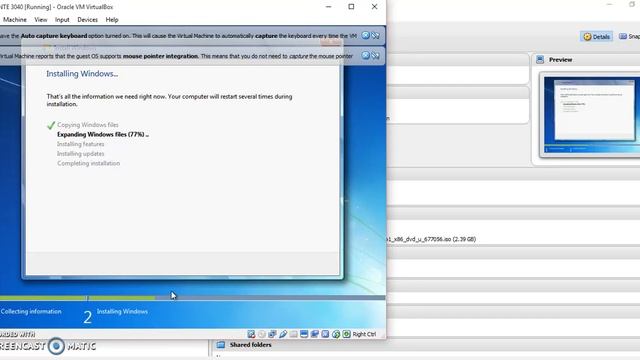Click the Preview section header
Image resolution: width=640 pixels, height=360 pixels.
(x=560, y=60)
